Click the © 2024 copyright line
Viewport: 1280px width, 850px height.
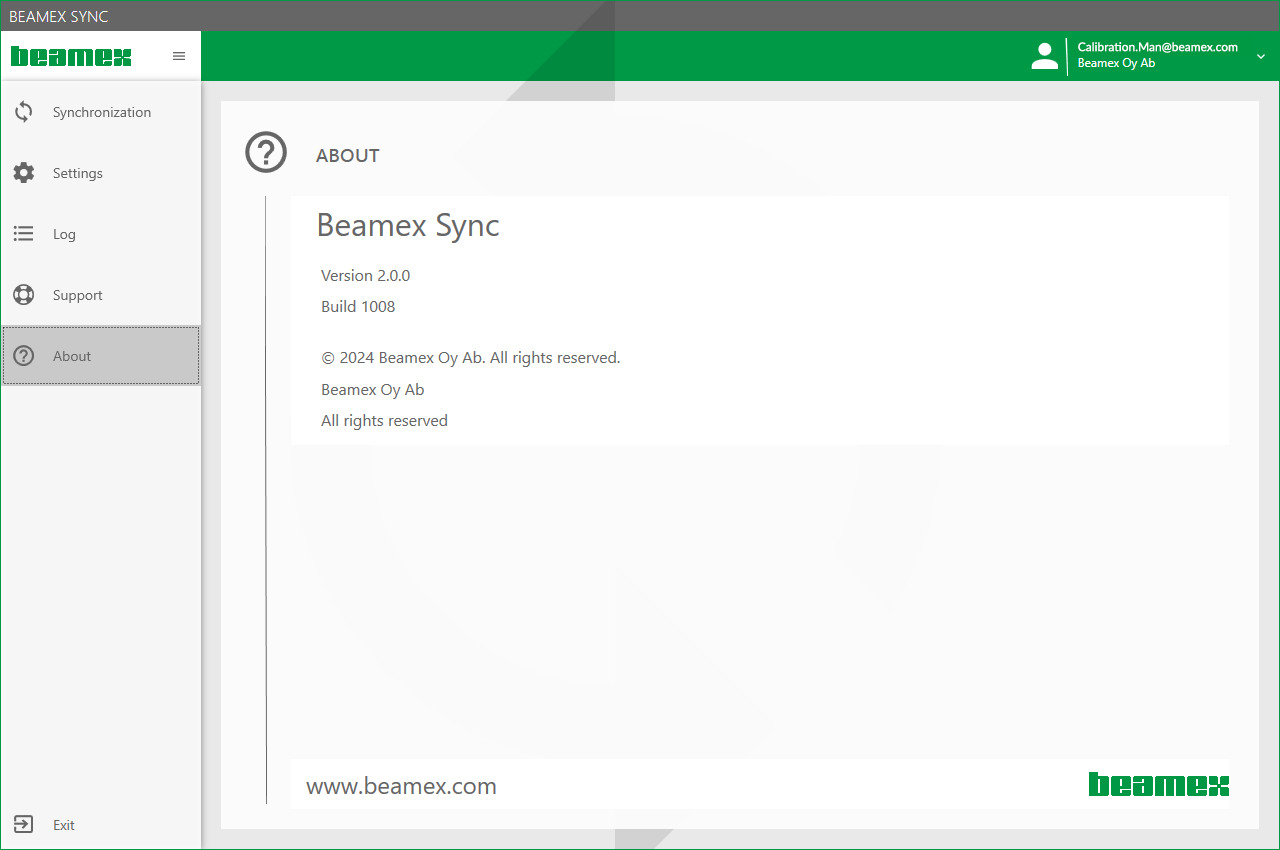point(471,357)
